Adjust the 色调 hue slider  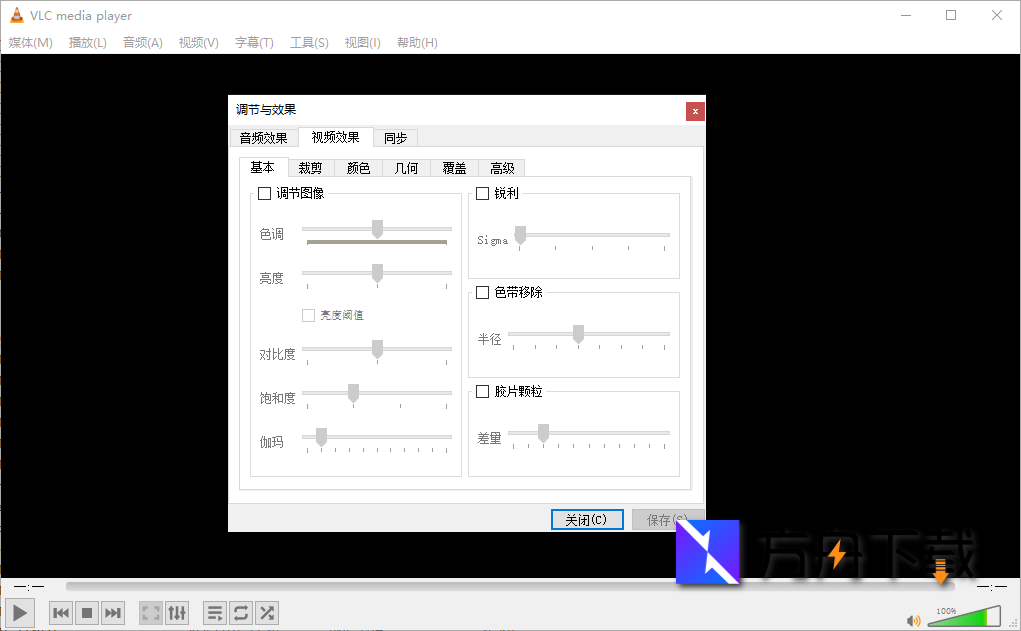coord(377,228)
